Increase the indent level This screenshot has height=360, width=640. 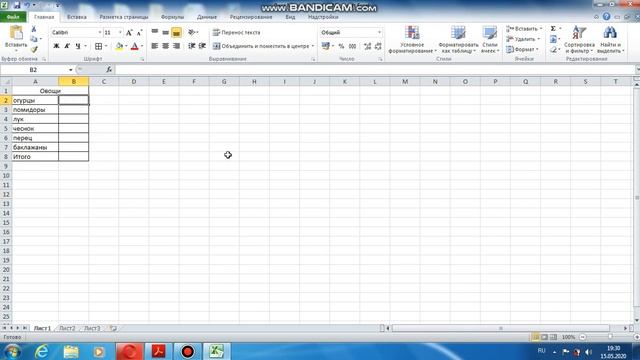pyautogui.click(x=202, y=46)
